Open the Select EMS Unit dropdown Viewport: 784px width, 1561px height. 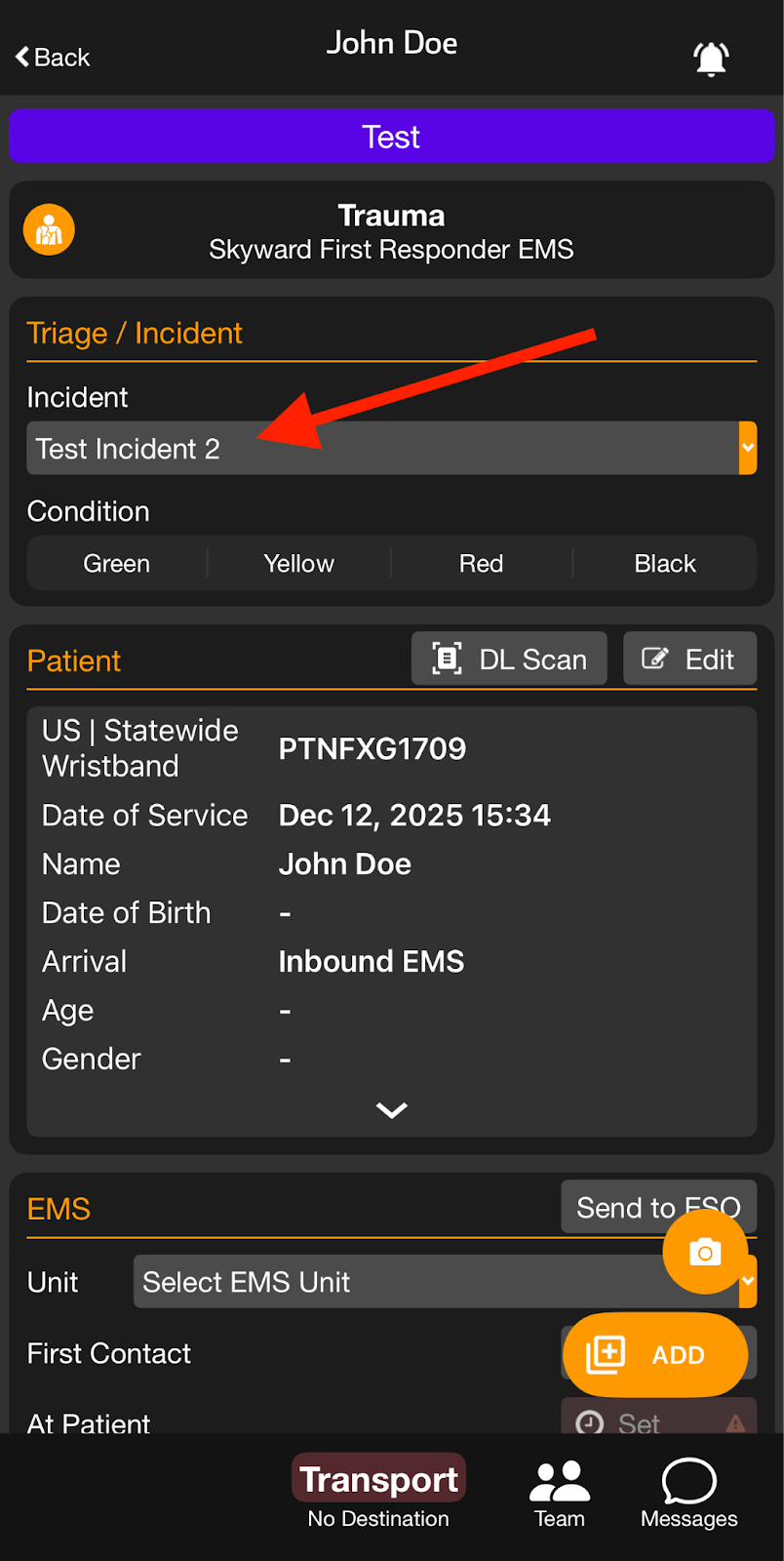click(x=410, y=1282)
